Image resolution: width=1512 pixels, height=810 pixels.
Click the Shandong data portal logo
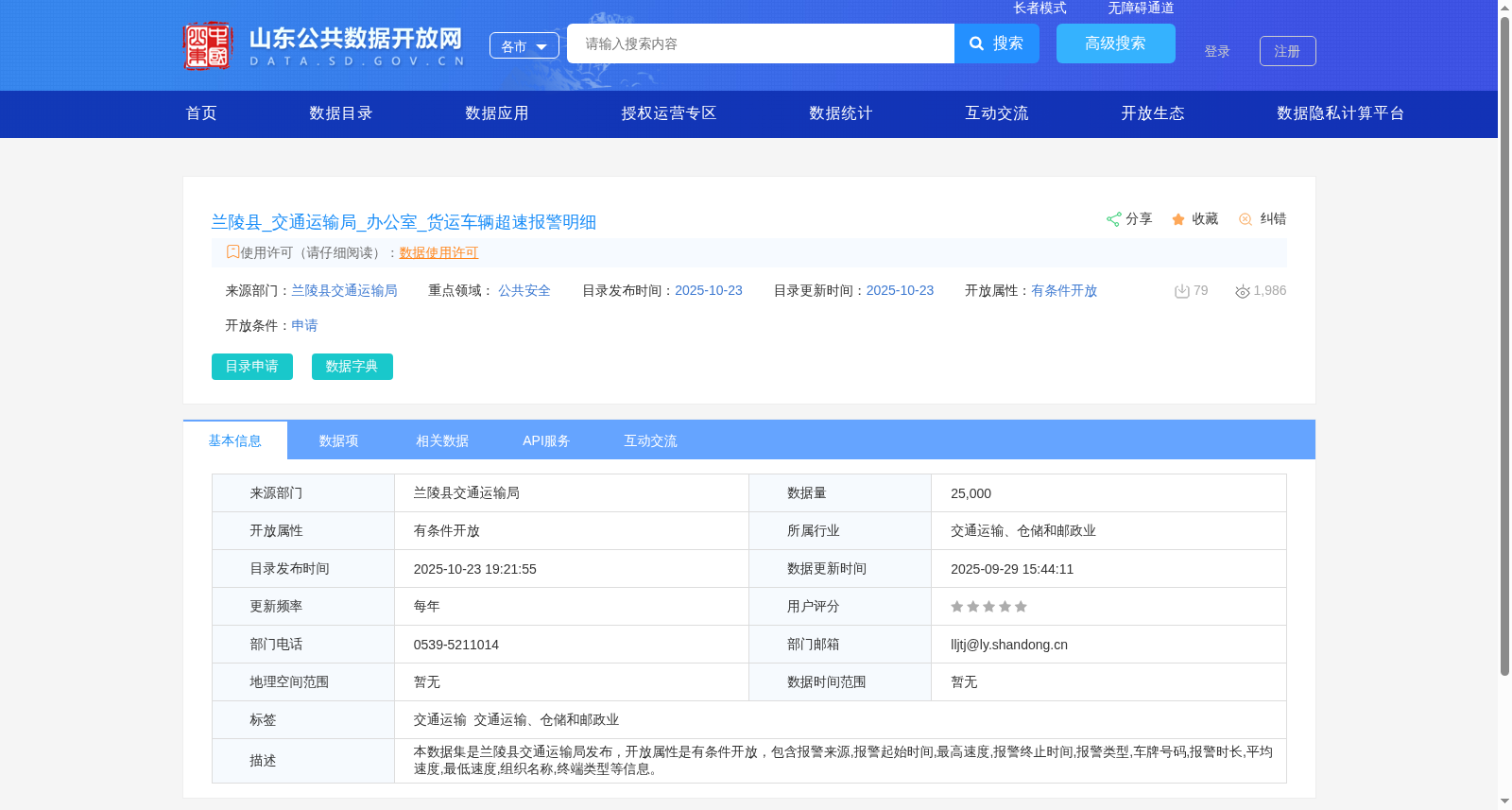pyautogui.click(x=324, y=45)
